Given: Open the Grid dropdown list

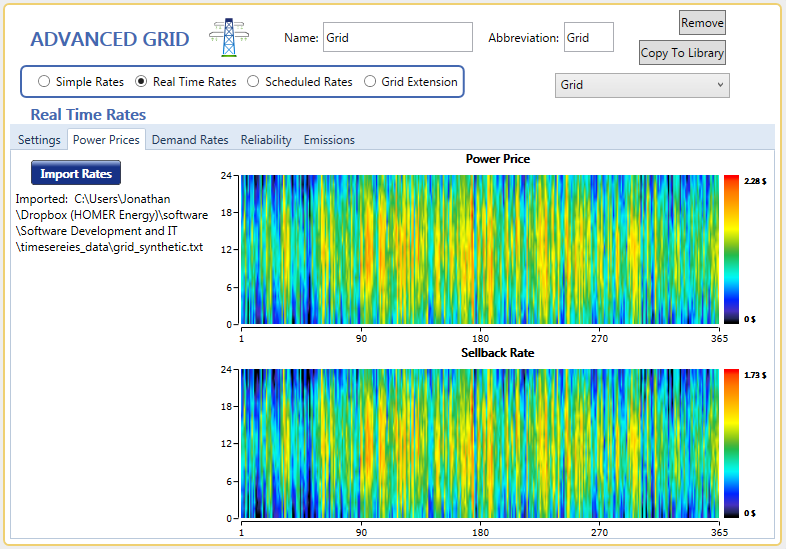Looking at the screenshot, I should [642, 85].
